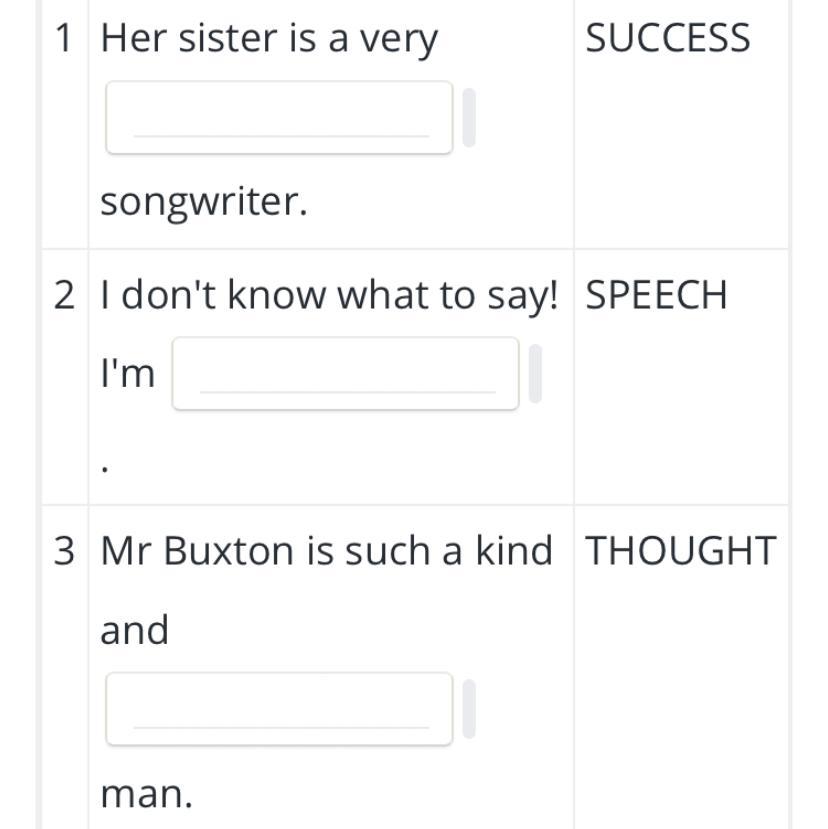Click row number 3

pos(65,551)
